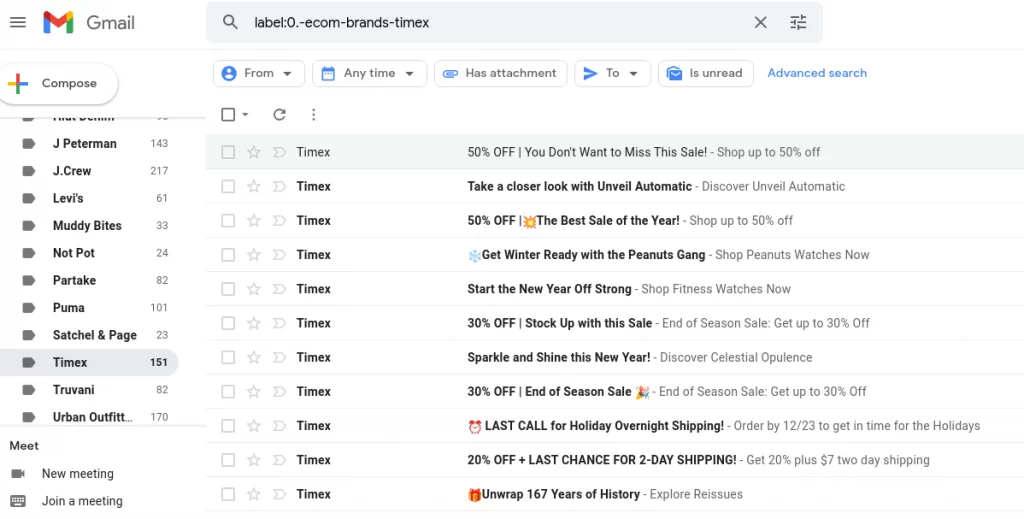Image resolution: width=1024 pixels, height=519 pixels.
Task: Click the Truvani label tag icon
Action: coord(29,390)
